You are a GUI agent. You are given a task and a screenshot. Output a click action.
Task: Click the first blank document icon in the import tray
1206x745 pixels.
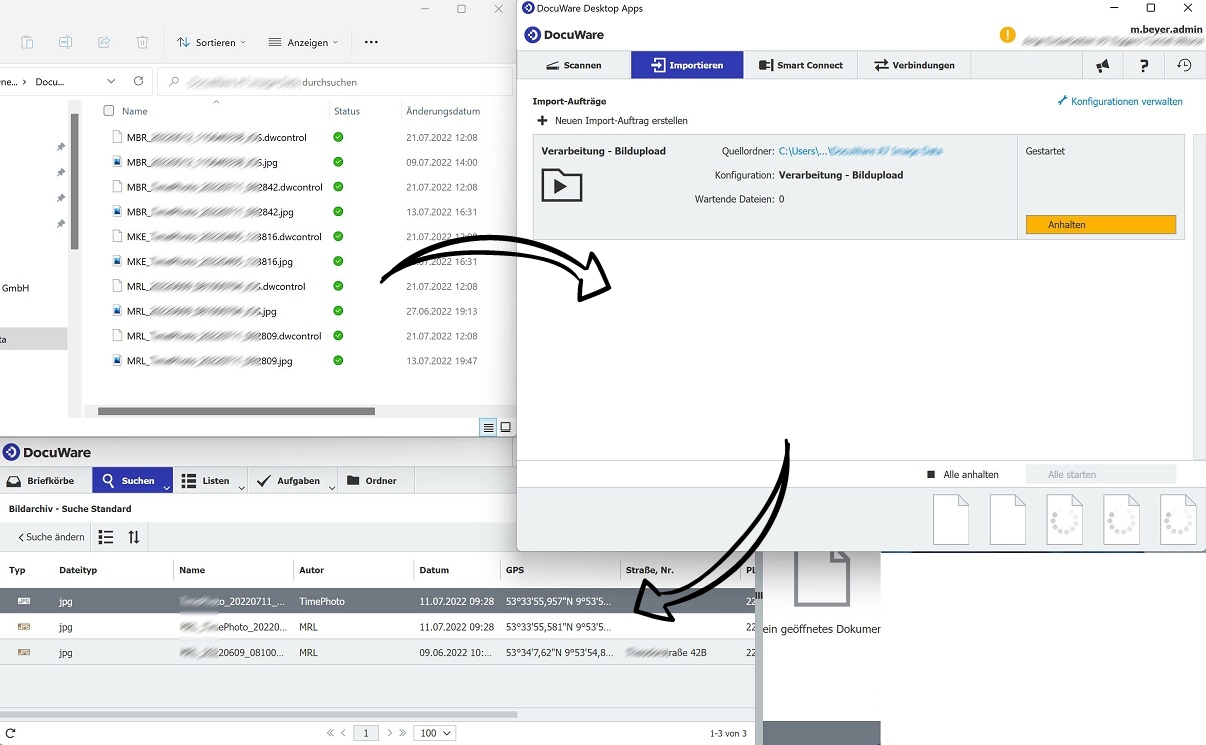coord(951,520)
